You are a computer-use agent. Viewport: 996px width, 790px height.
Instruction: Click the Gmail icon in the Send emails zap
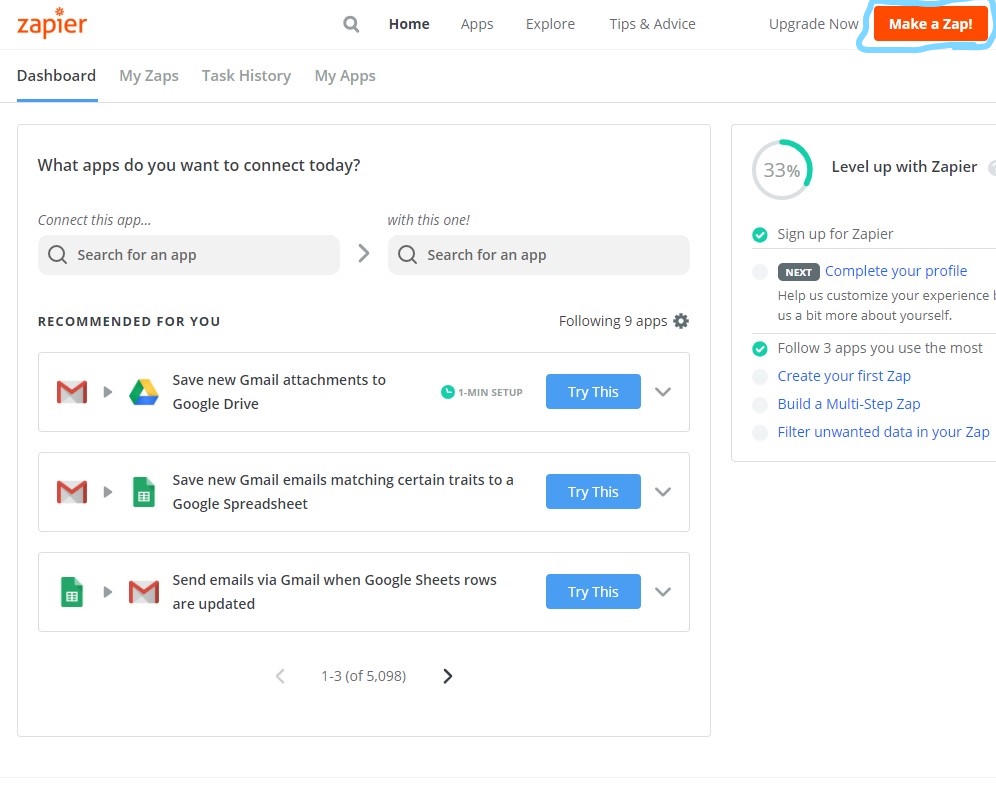point(144,592)
